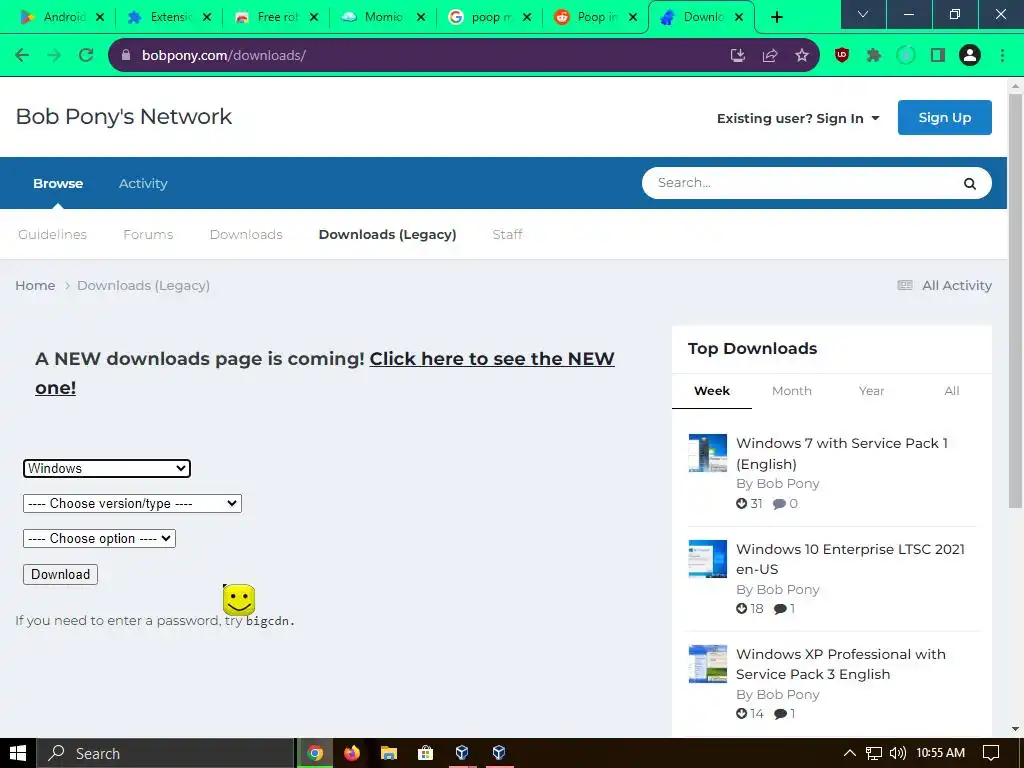Screen dimensions: 1024x768
Task: Switch to the Momio browser tab
Action: coord(383,17)
